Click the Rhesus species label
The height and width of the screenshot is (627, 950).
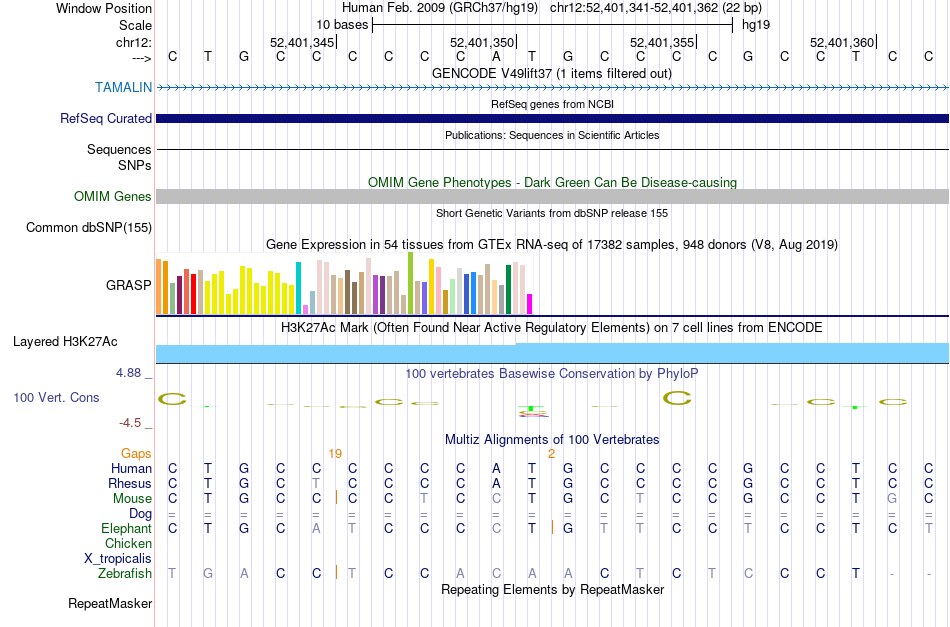[130, 483]
